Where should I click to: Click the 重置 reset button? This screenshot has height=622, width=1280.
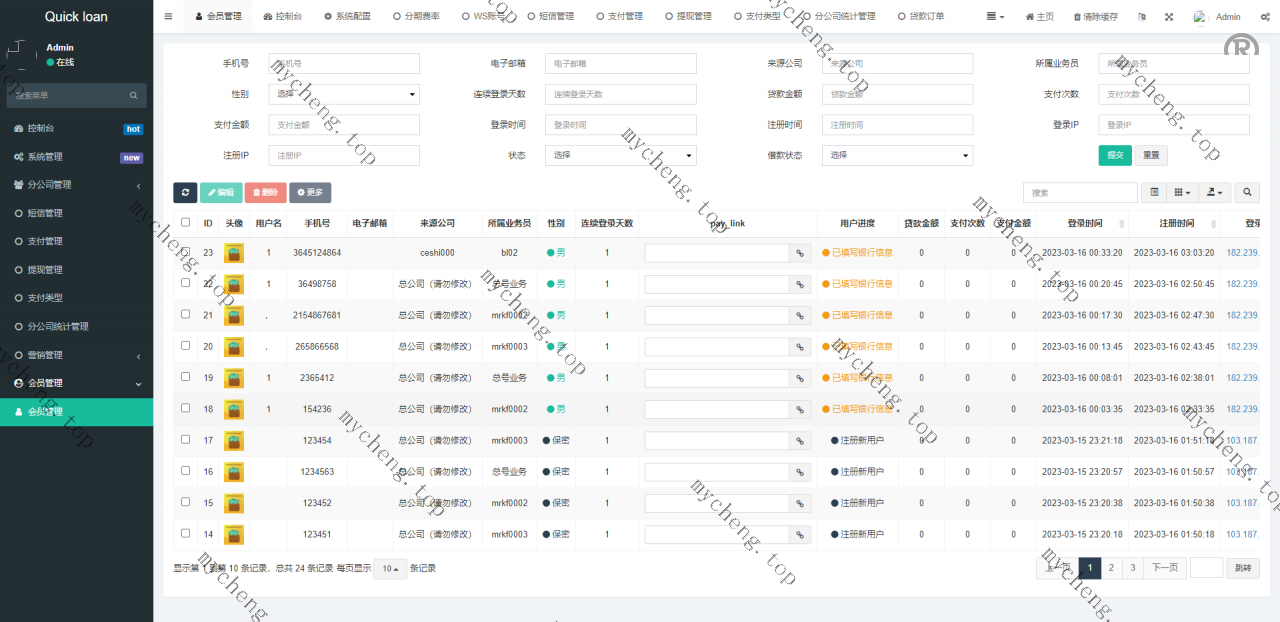pyautogui.click(x=1151, y=156)
